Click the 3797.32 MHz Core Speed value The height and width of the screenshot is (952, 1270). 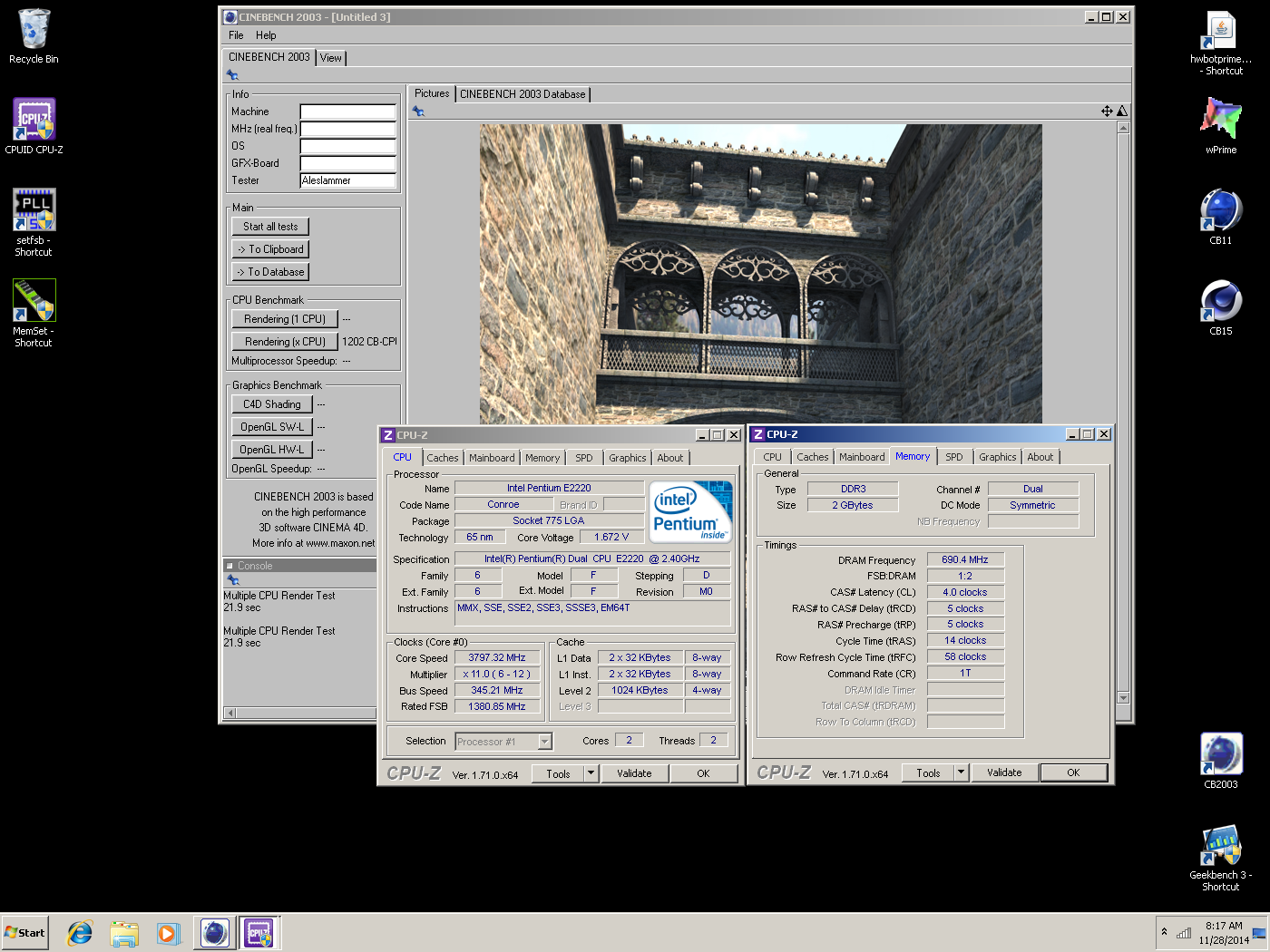click(497, 658)
